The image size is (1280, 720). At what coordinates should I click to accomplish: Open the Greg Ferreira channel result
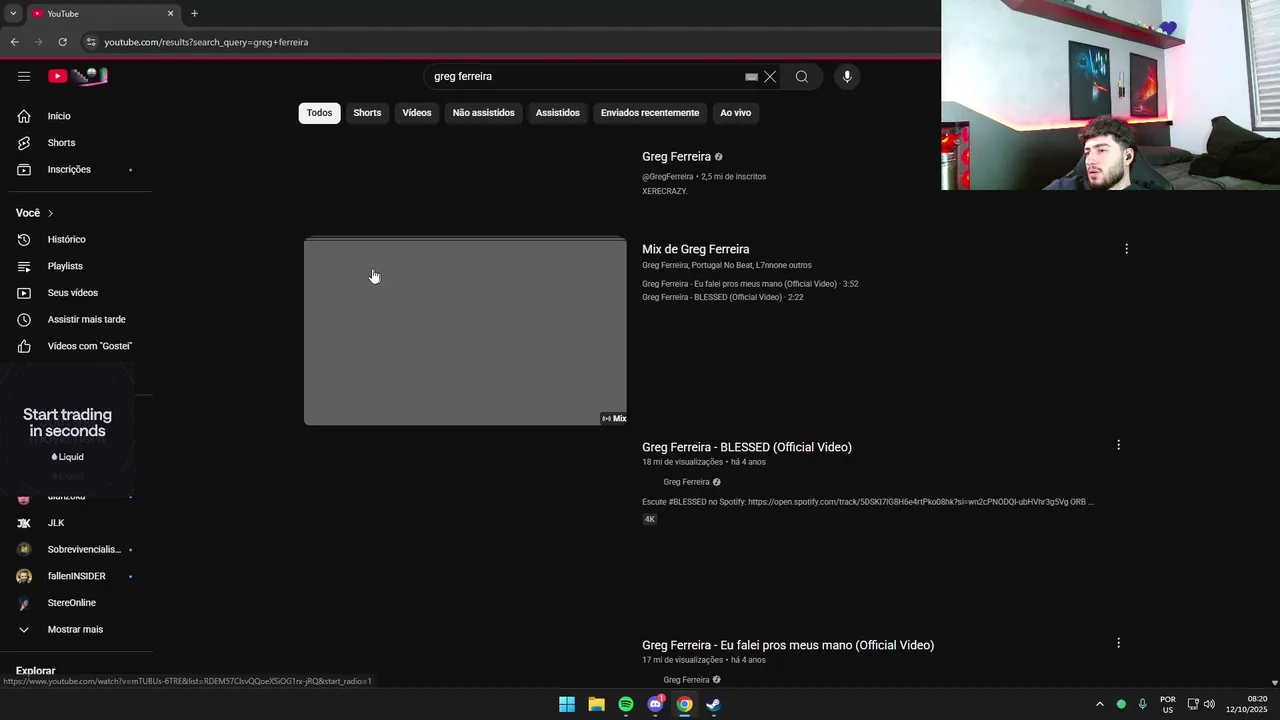[x=676, y=157]
